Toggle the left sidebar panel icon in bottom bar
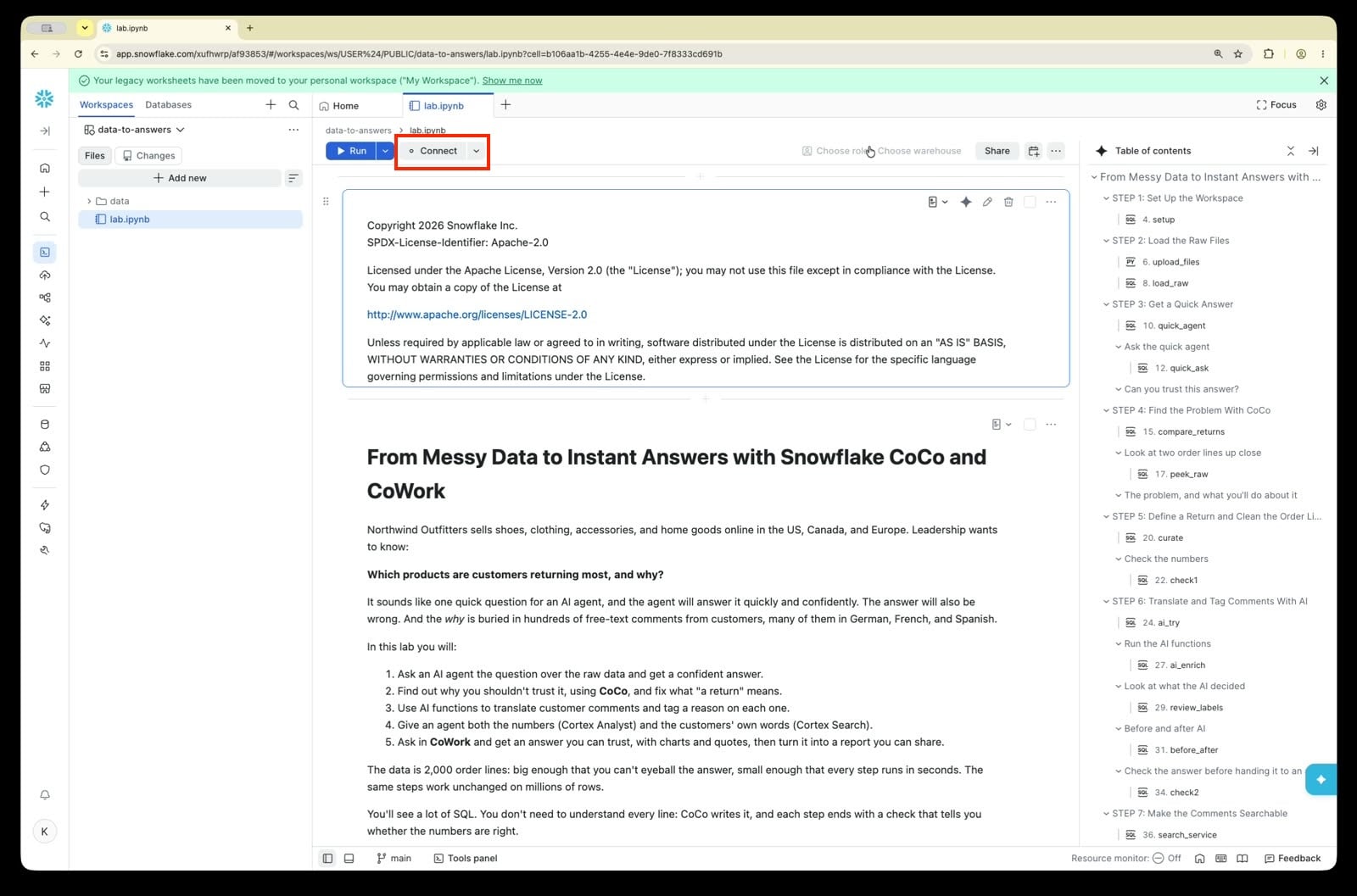 [x=327, y=858]
